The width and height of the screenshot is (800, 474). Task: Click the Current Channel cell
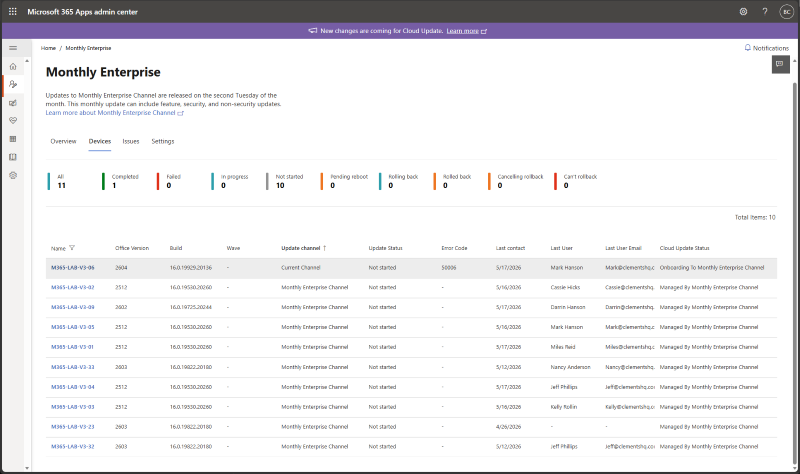[301, 267]
